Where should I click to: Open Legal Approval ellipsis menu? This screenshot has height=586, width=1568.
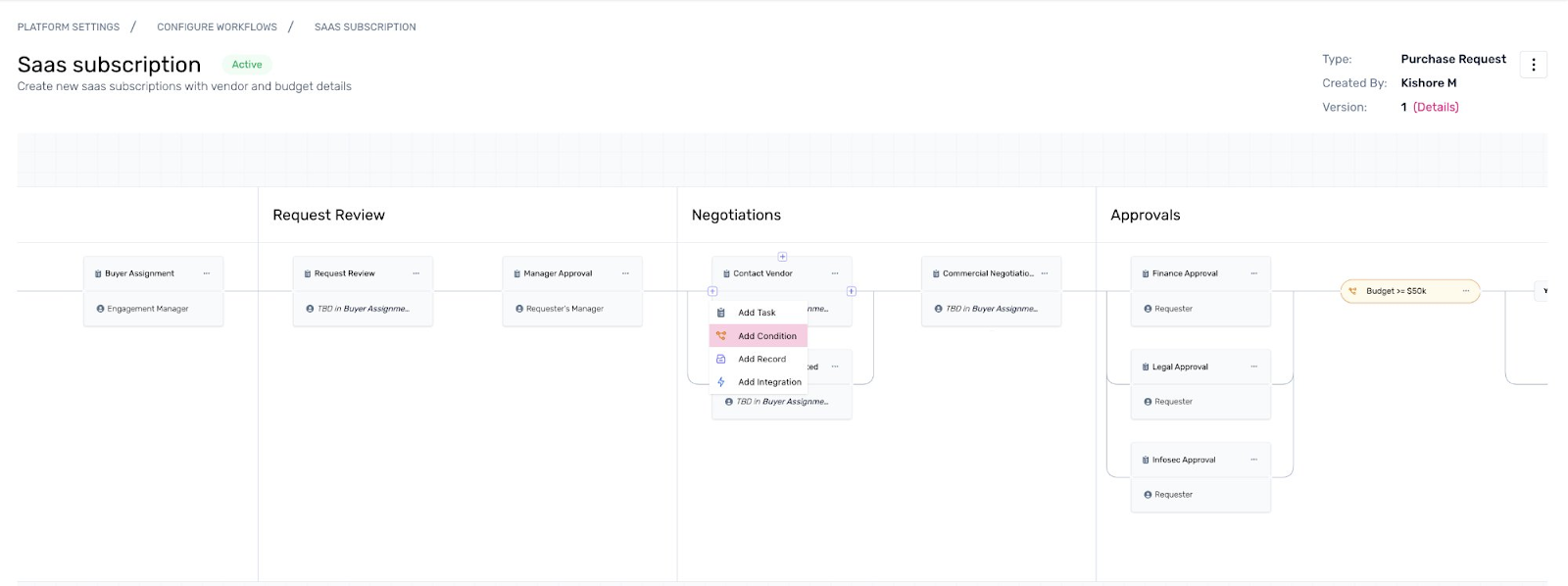click(x=1253, y=366)
